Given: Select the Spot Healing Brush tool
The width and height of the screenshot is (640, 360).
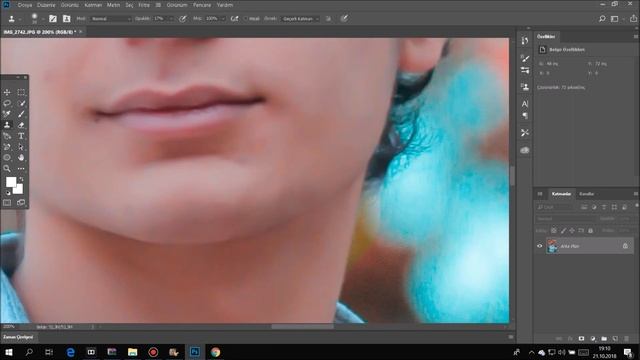Looking at the screenshot, I should tap(7, 114).
